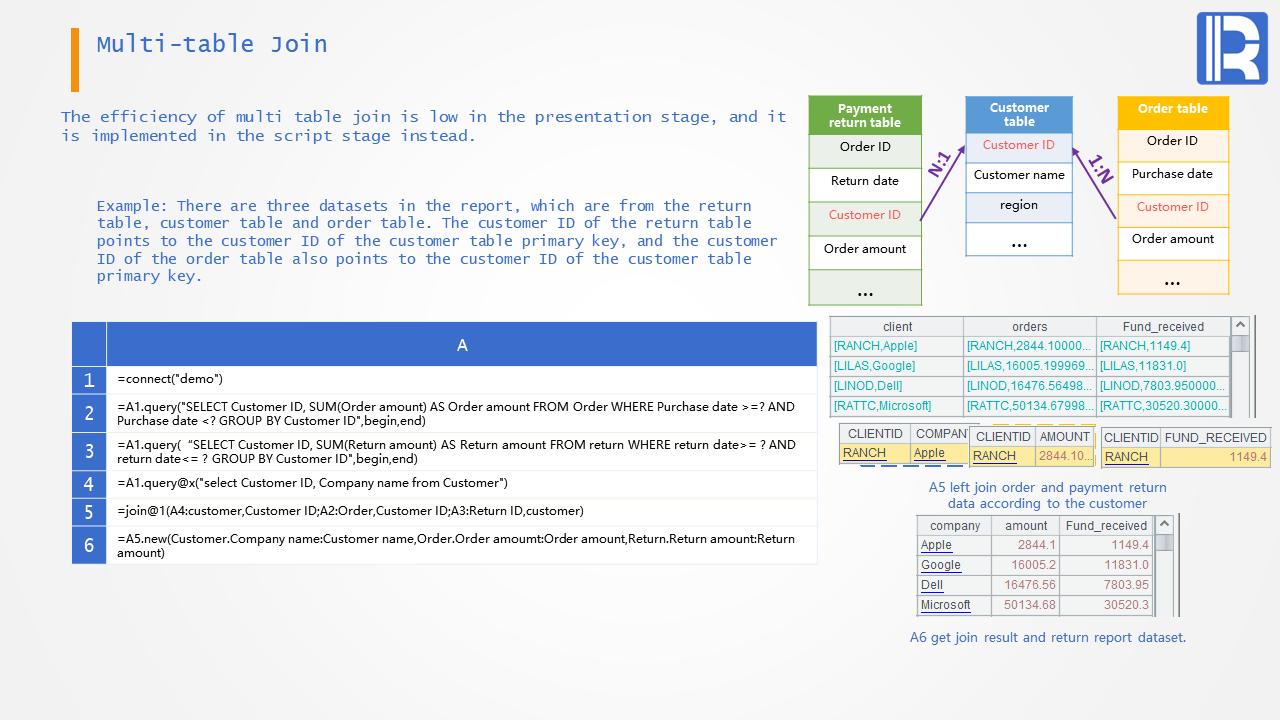
Task: Click the blue R logo icon
Action: click(1232, 48)
